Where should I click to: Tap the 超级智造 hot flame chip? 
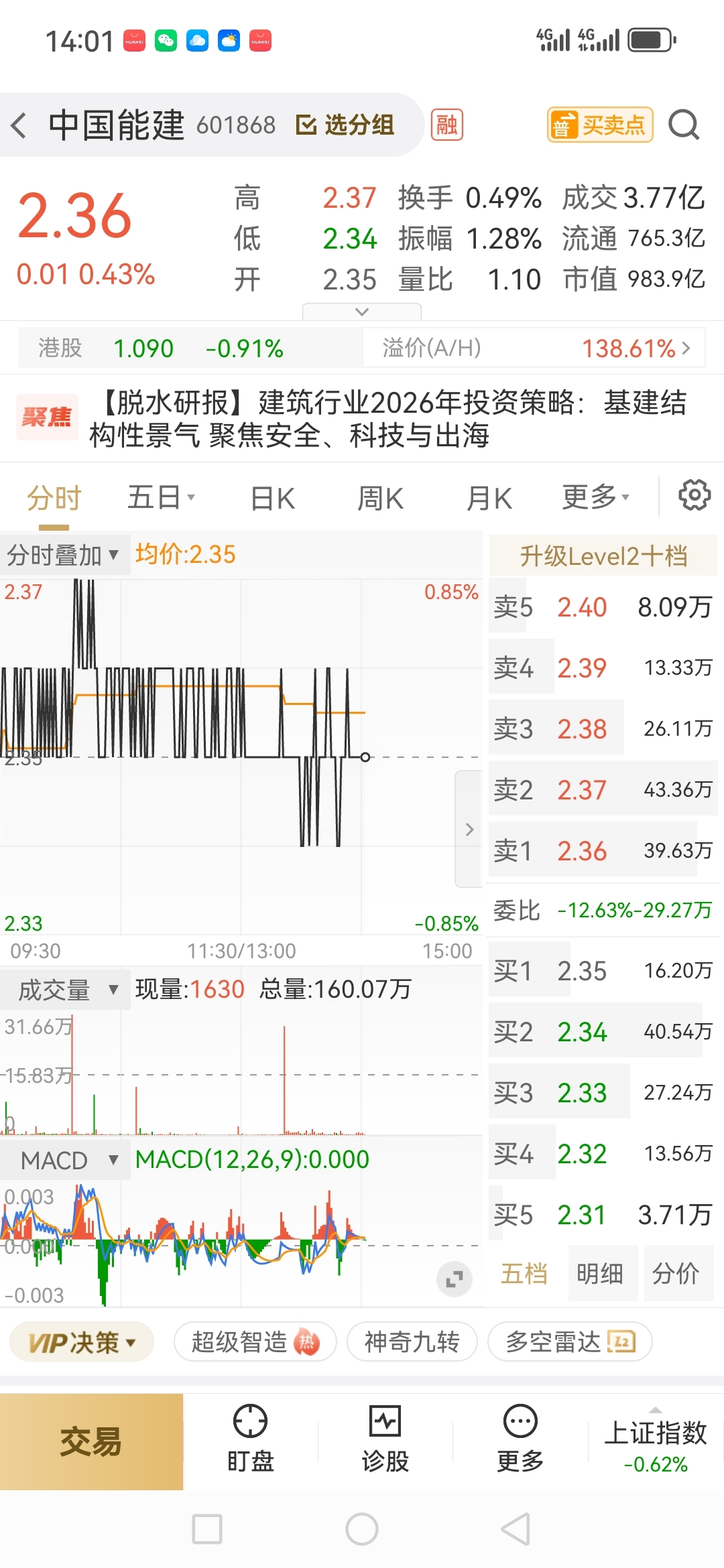tap(255, 1342)
